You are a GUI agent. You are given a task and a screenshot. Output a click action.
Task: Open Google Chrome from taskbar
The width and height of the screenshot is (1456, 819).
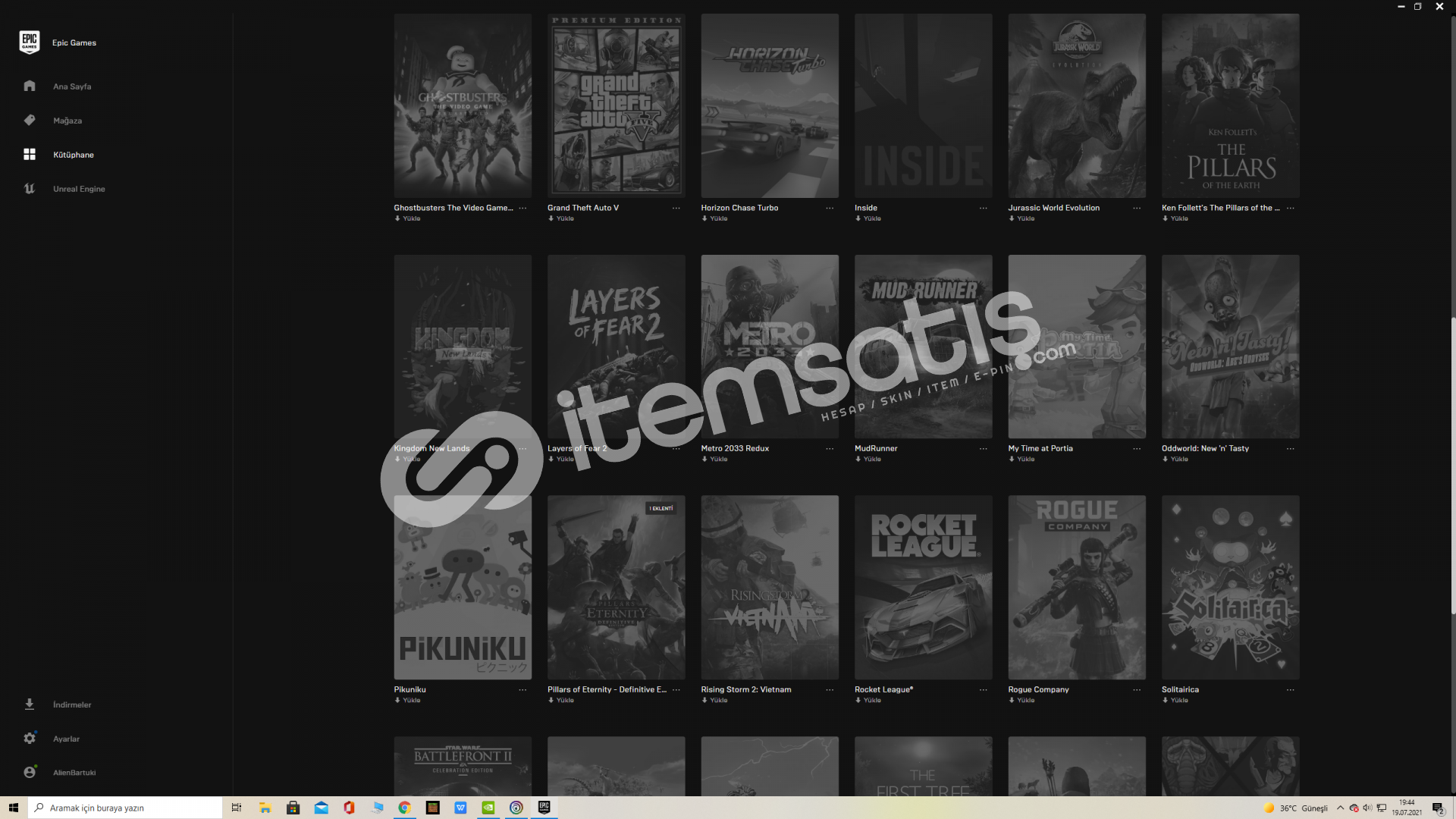pos(404,808)
